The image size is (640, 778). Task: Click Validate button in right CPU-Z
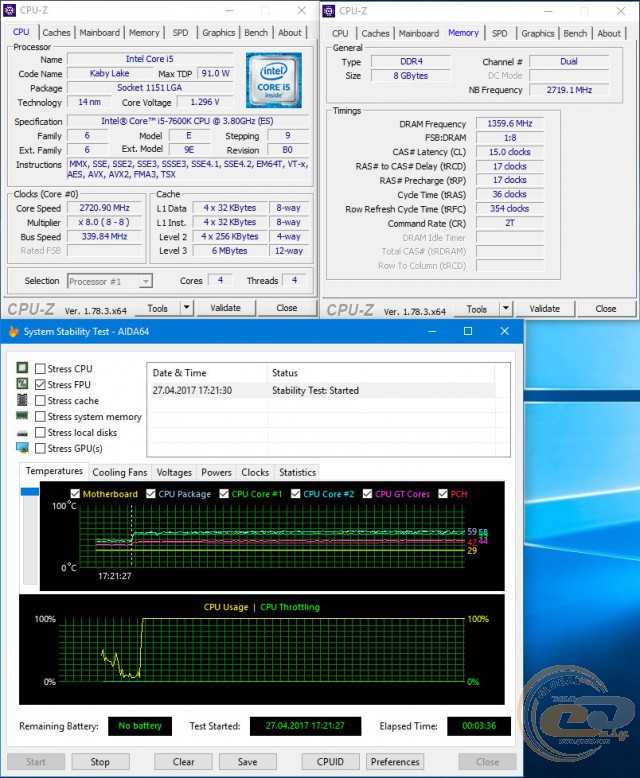pos(544,309)
